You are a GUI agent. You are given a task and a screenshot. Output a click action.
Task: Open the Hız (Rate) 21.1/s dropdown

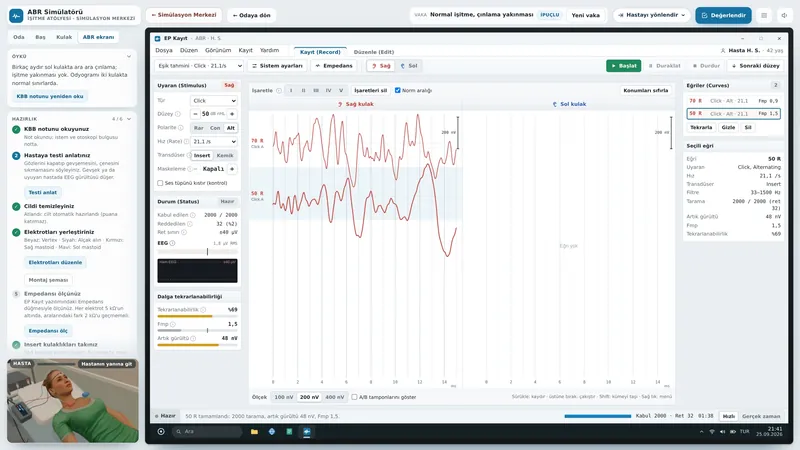click(214, 141)
